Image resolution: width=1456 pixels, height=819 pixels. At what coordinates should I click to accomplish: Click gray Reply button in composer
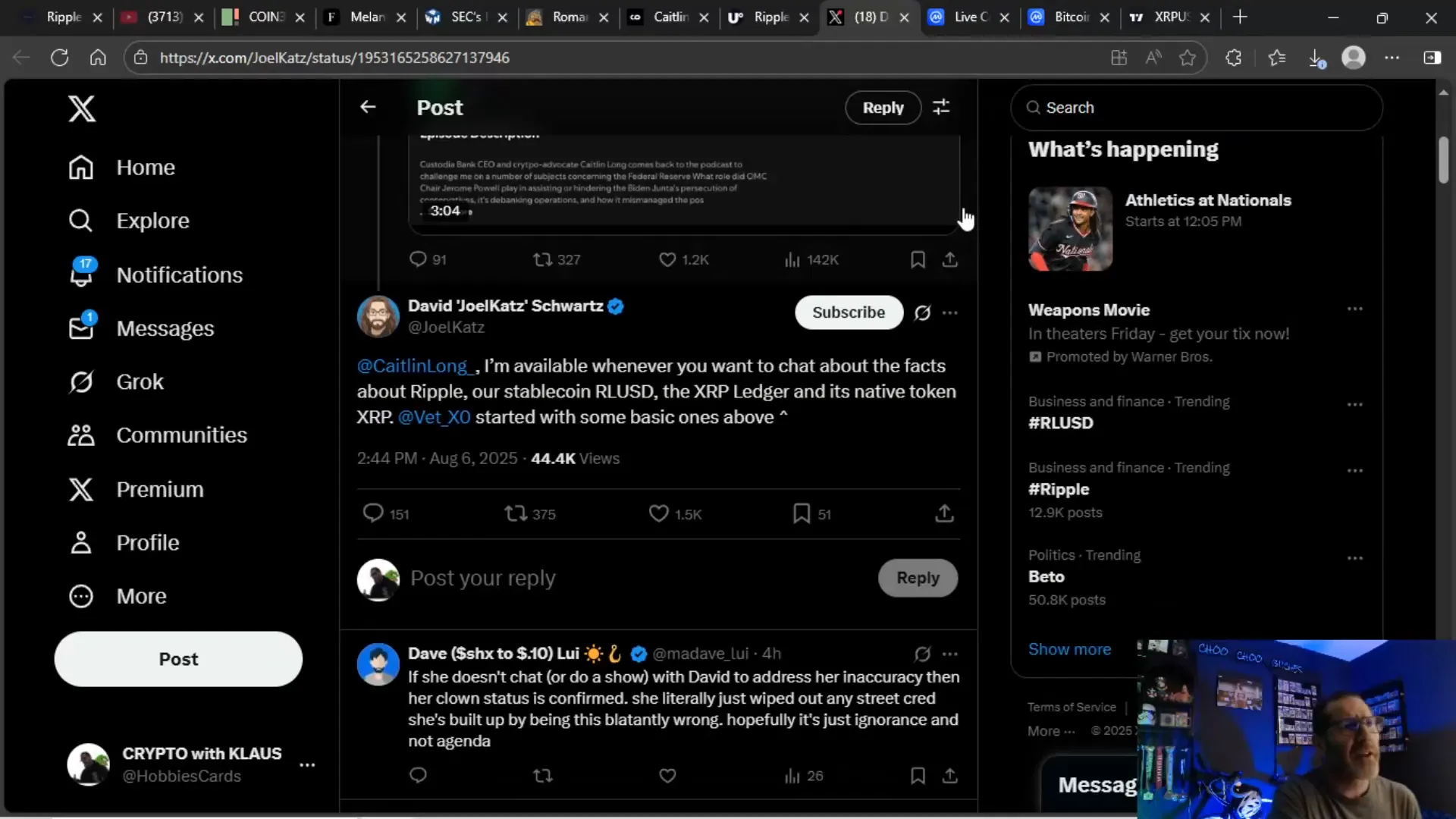(918, 578)
